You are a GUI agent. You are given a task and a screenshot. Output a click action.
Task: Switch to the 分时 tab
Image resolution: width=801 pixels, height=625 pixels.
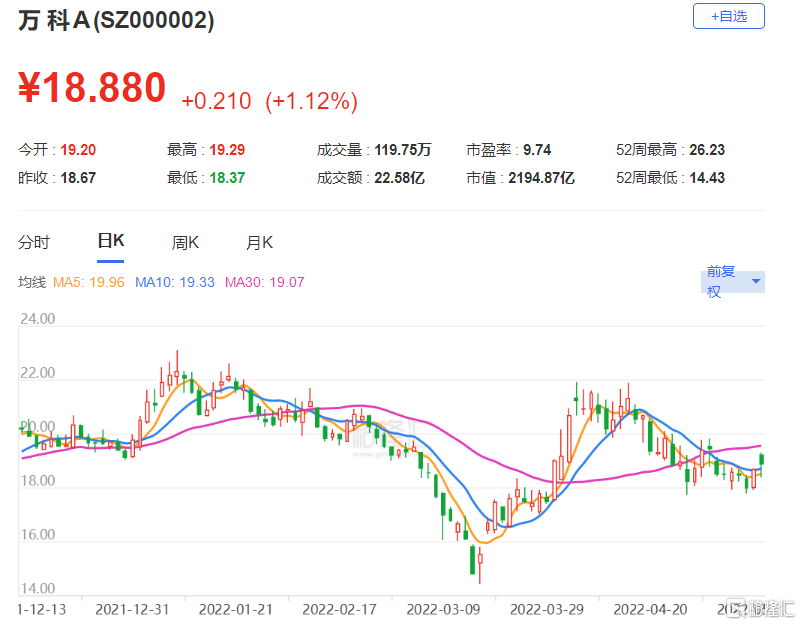tap(34, 242)
